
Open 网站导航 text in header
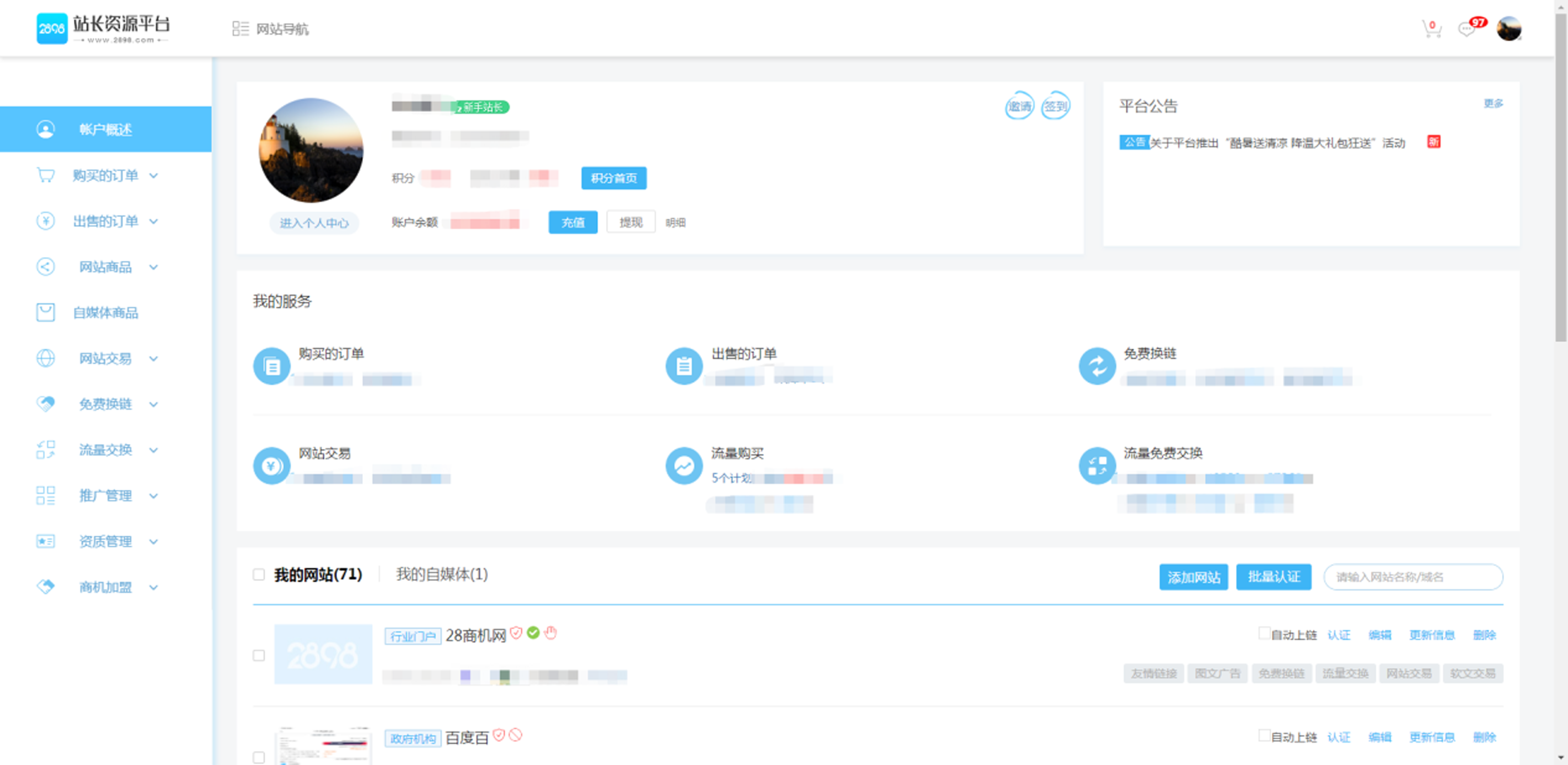(x=283, y=29)
